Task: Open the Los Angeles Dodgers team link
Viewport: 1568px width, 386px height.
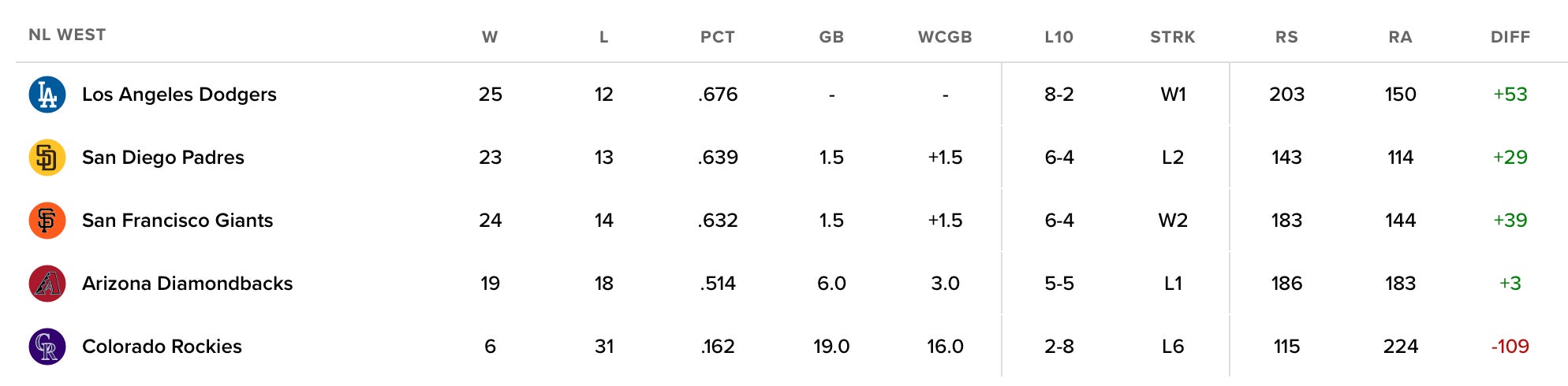Action: pos(179,95)
